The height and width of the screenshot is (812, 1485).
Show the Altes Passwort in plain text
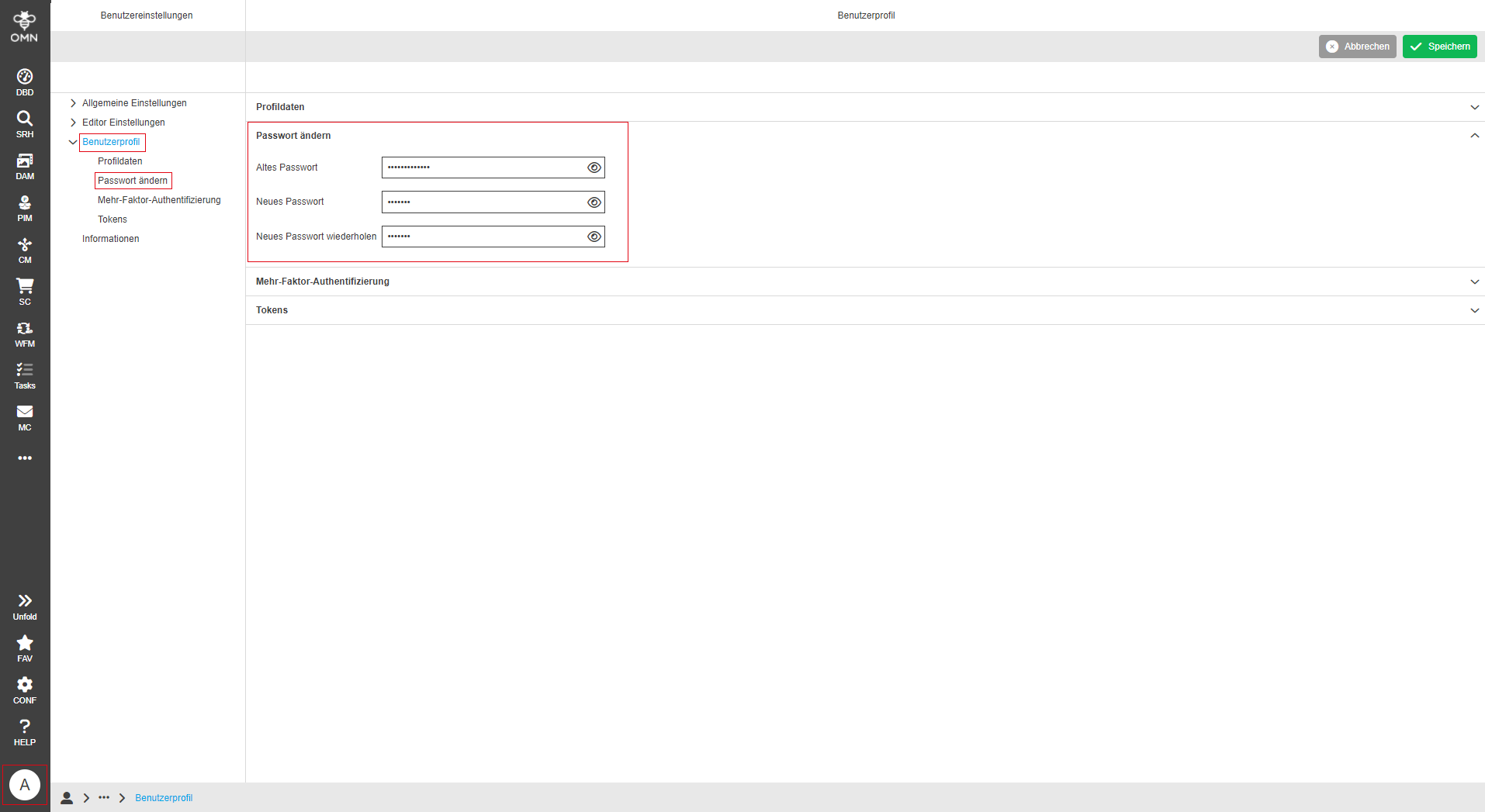pos(594,167)
